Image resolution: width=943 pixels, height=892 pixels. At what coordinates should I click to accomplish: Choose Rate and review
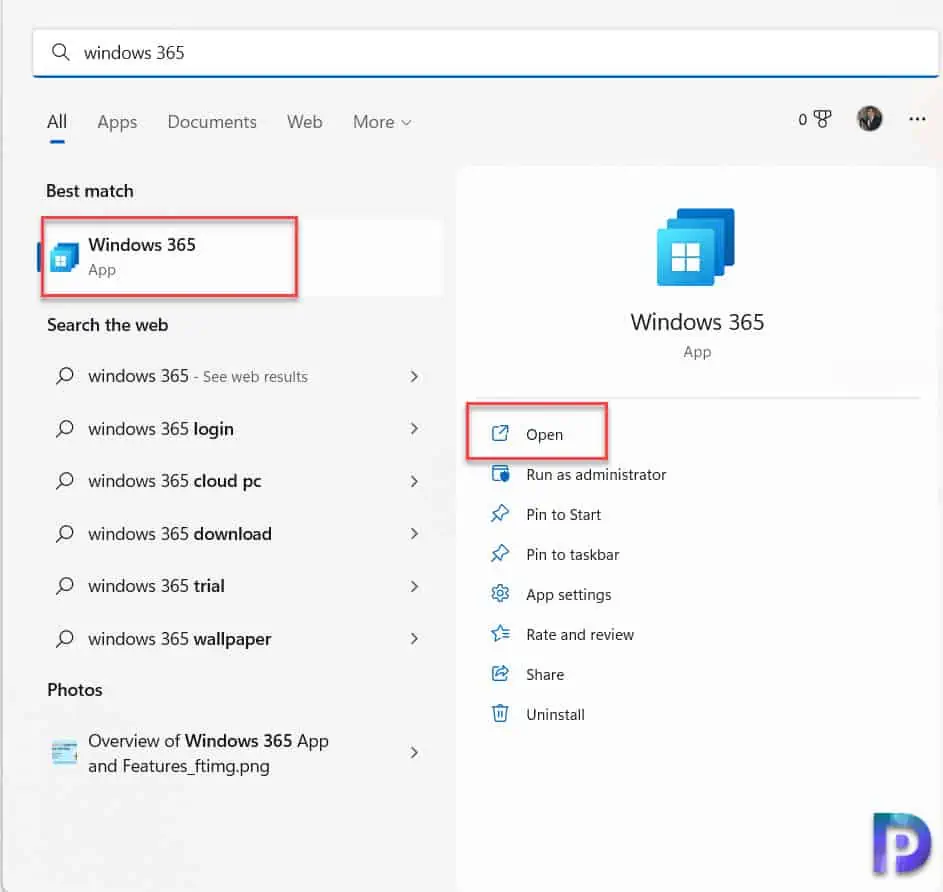click(580, 635)
